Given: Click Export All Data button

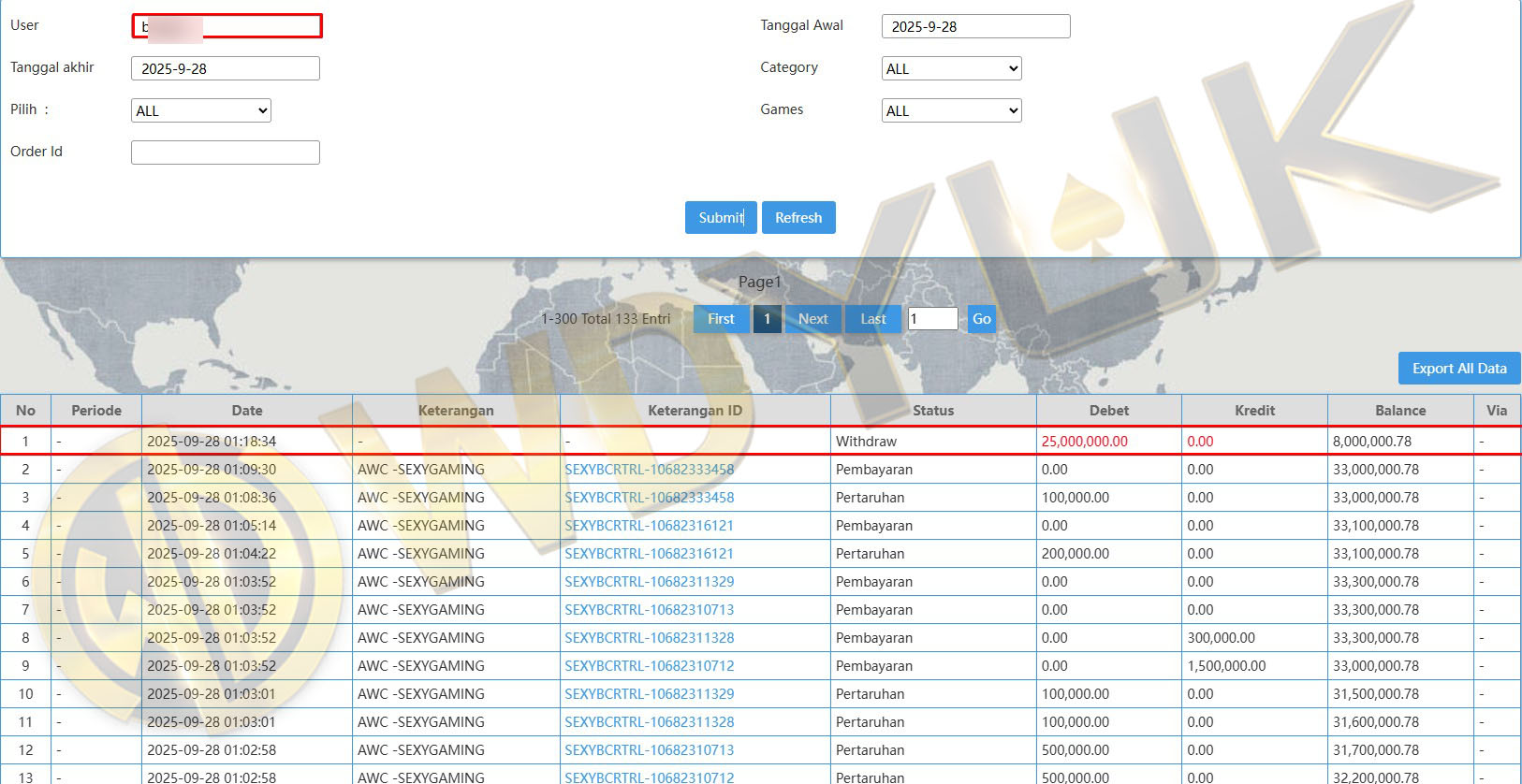Looking at the screenshot, I should coord(1458,369).
